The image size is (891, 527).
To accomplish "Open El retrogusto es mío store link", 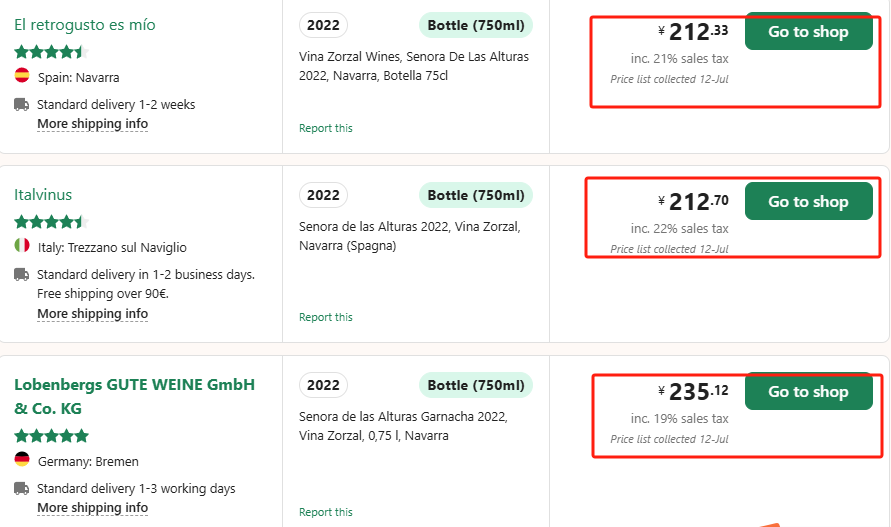I will coord(85,24).
